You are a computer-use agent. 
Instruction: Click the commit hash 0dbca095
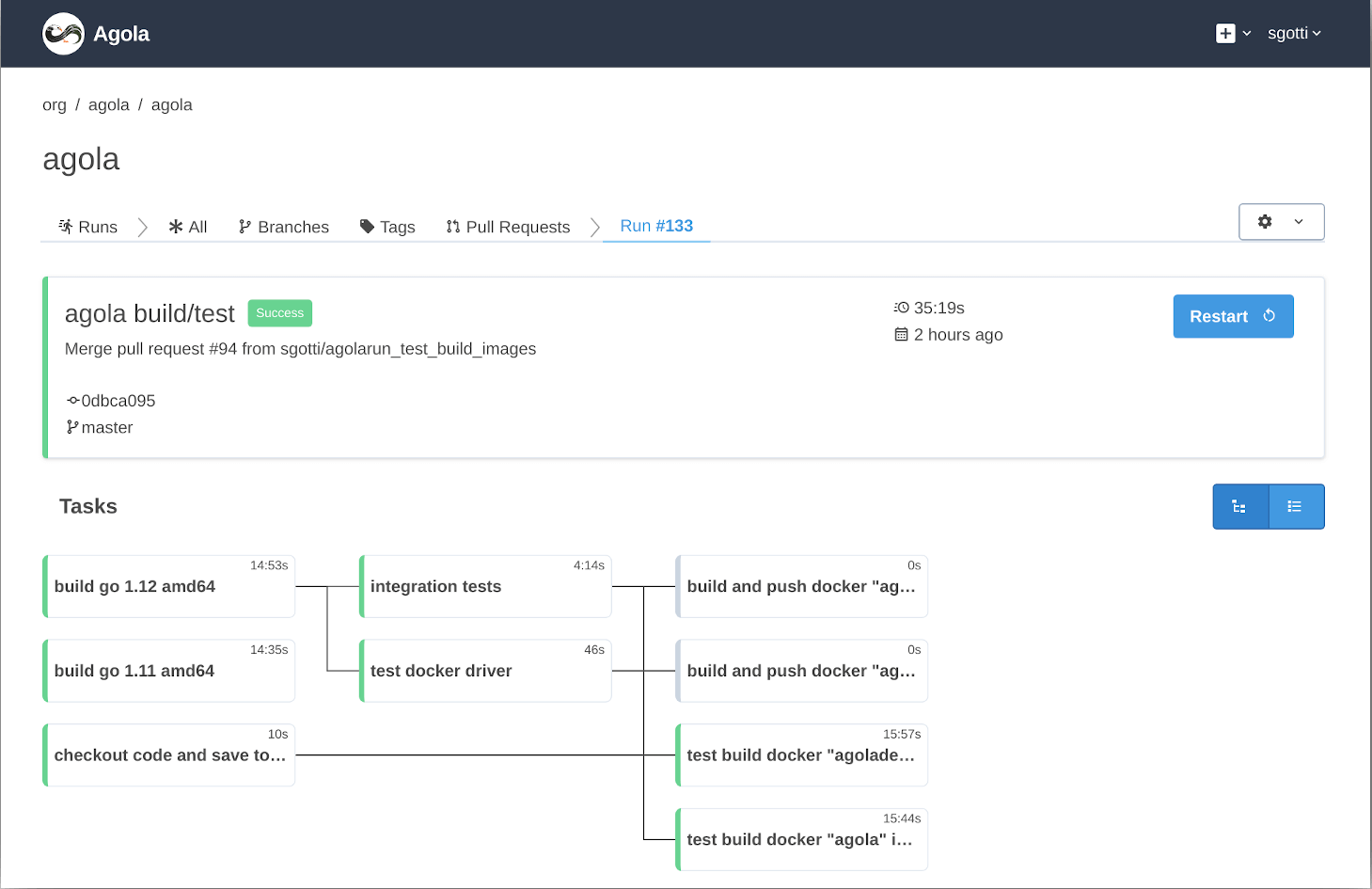click(118, 401)
